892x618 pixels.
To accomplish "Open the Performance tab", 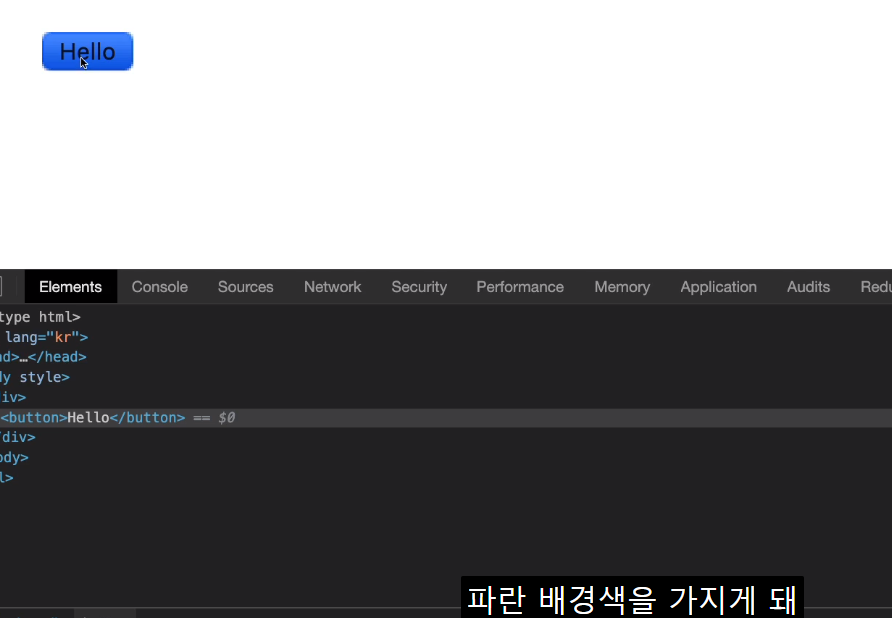I will (x=520, y=287).
